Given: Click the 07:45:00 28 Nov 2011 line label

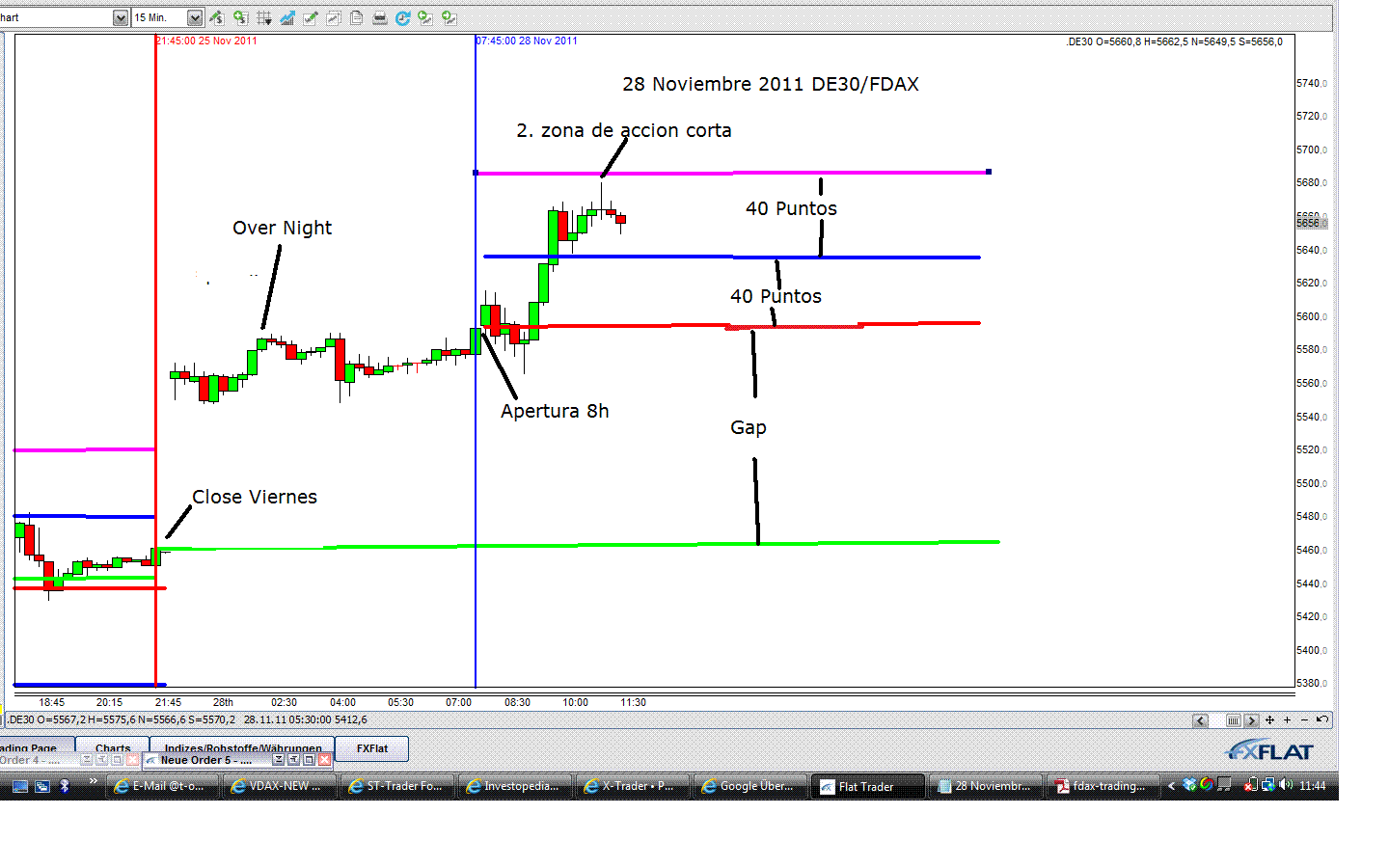Looking at the screenshot, I should coord(527,41).
